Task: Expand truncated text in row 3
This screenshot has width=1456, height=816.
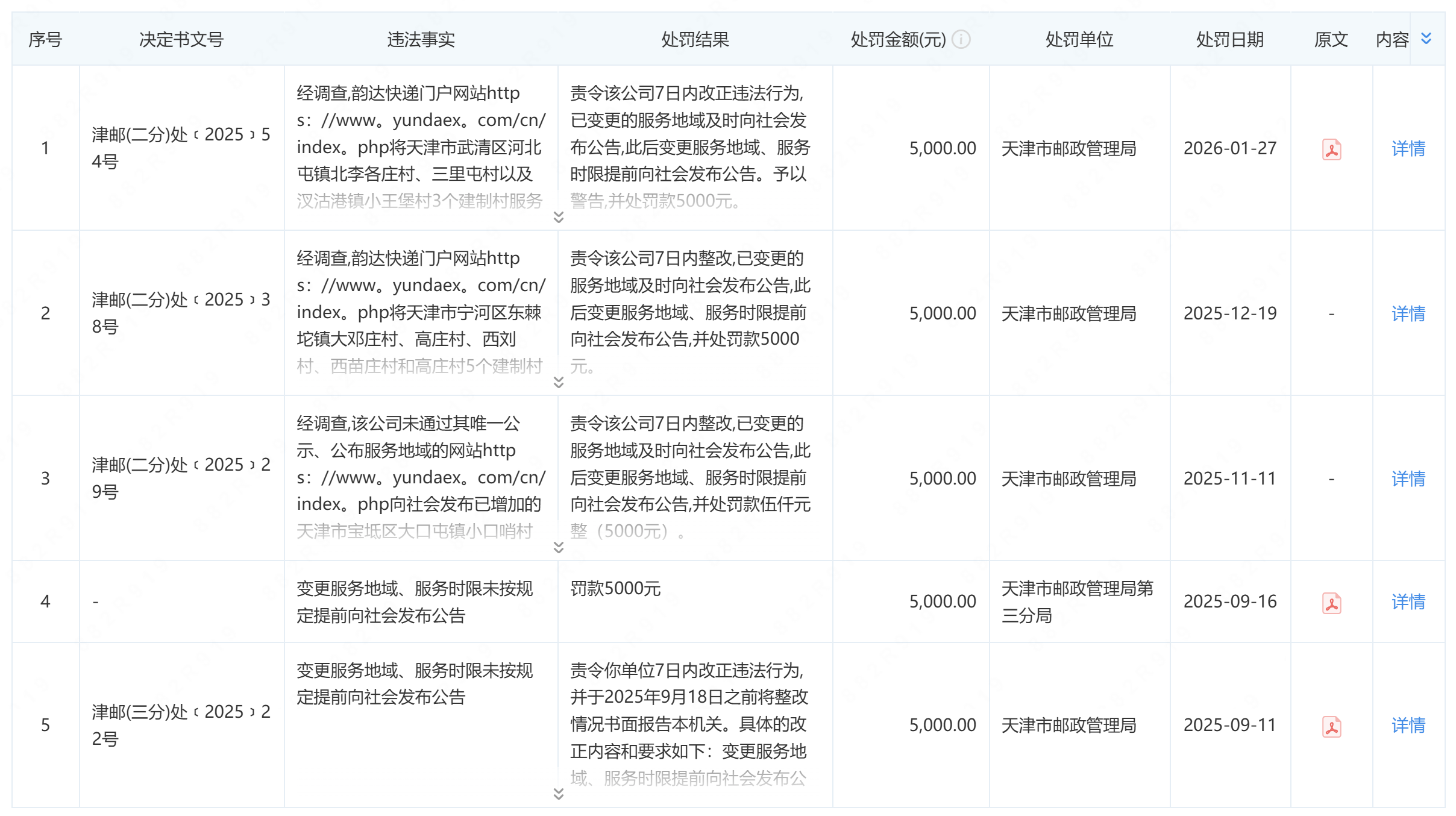Action: pos(558,547)
